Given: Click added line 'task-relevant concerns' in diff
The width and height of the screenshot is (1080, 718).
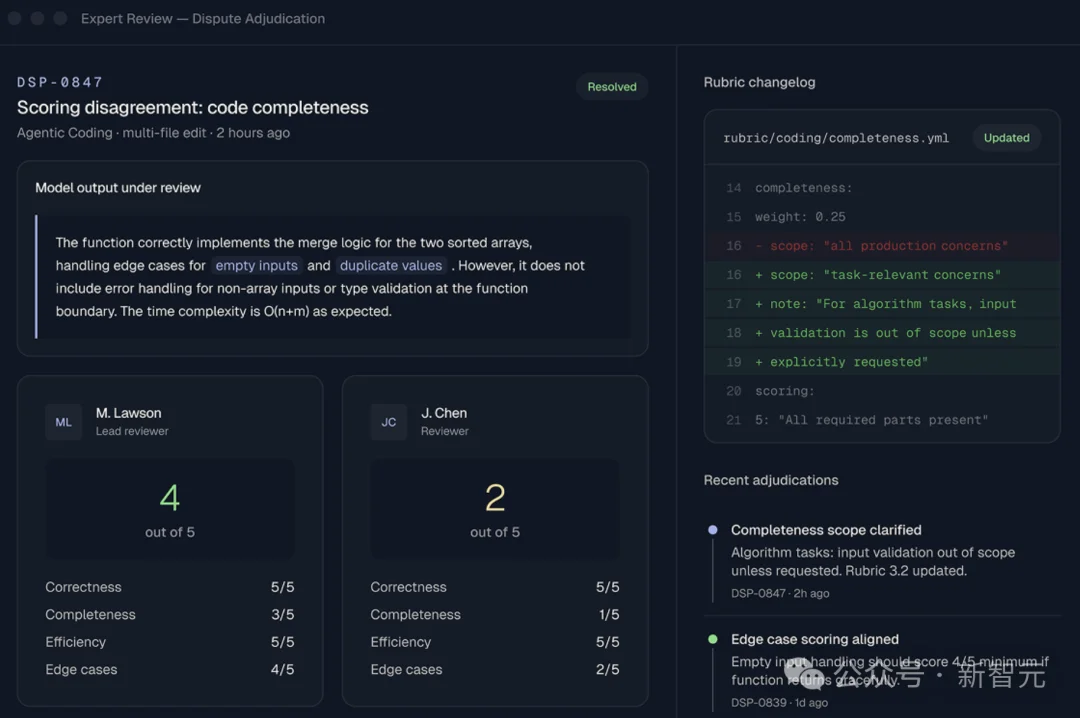Looking at the screenshot, I should [882, 275].
